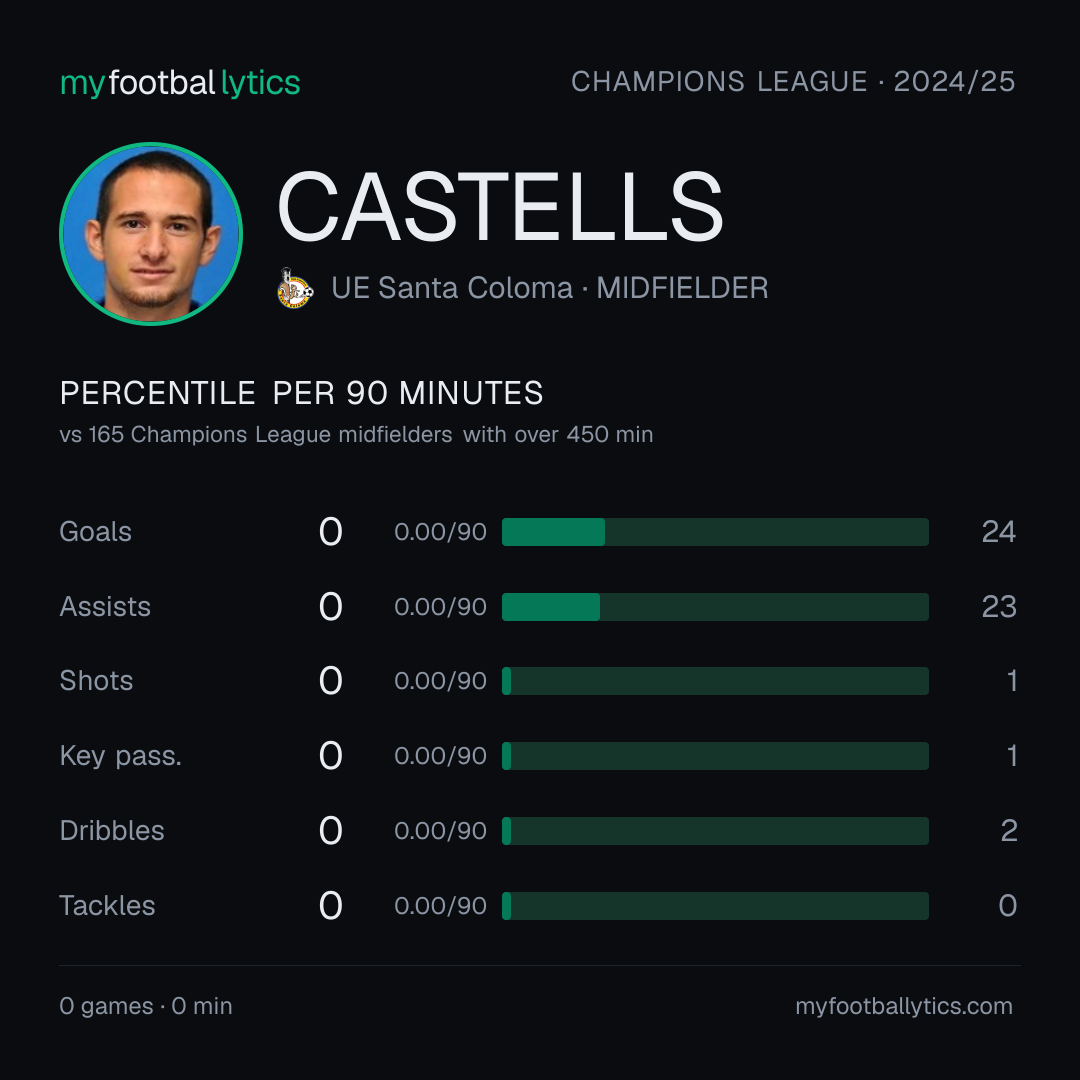Click the myfootballytics logo
Viewport: 1080px width, 1080px height.
coord(180,83)
